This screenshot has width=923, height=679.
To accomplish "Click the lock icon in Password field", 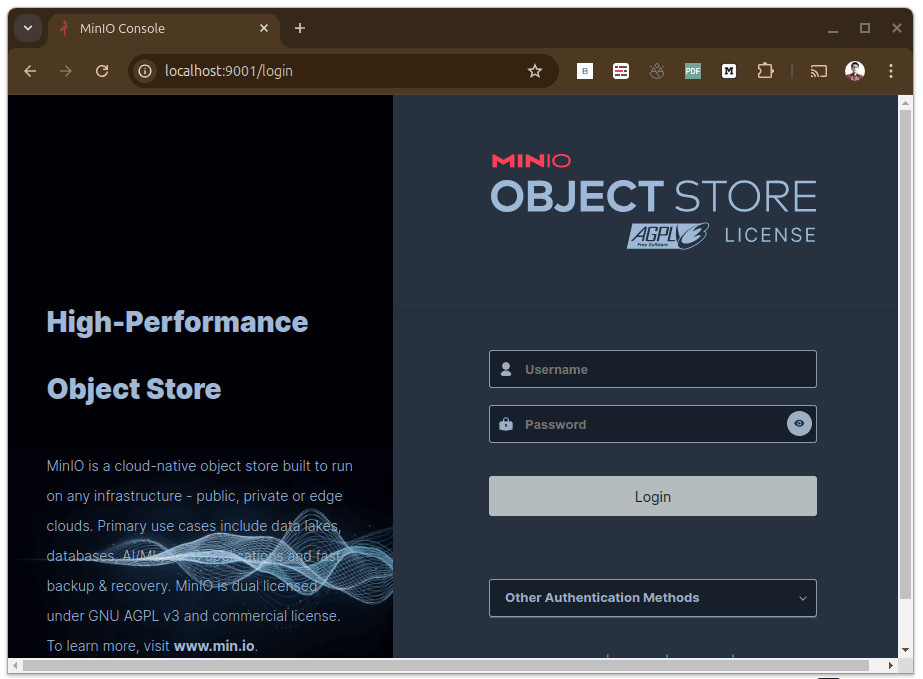I will (506, 424).
